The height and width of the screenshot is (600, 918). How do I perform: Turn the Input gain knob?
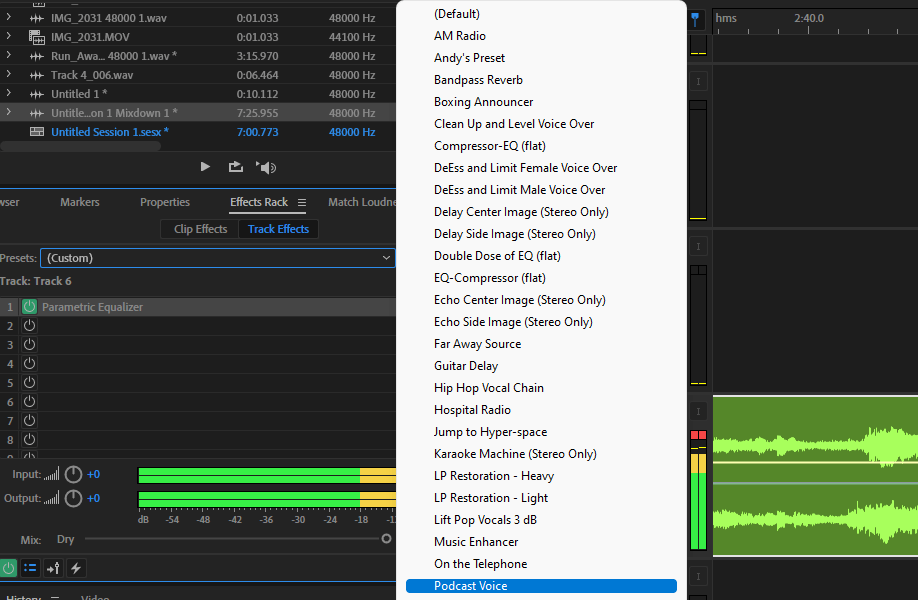pos(73,475)
